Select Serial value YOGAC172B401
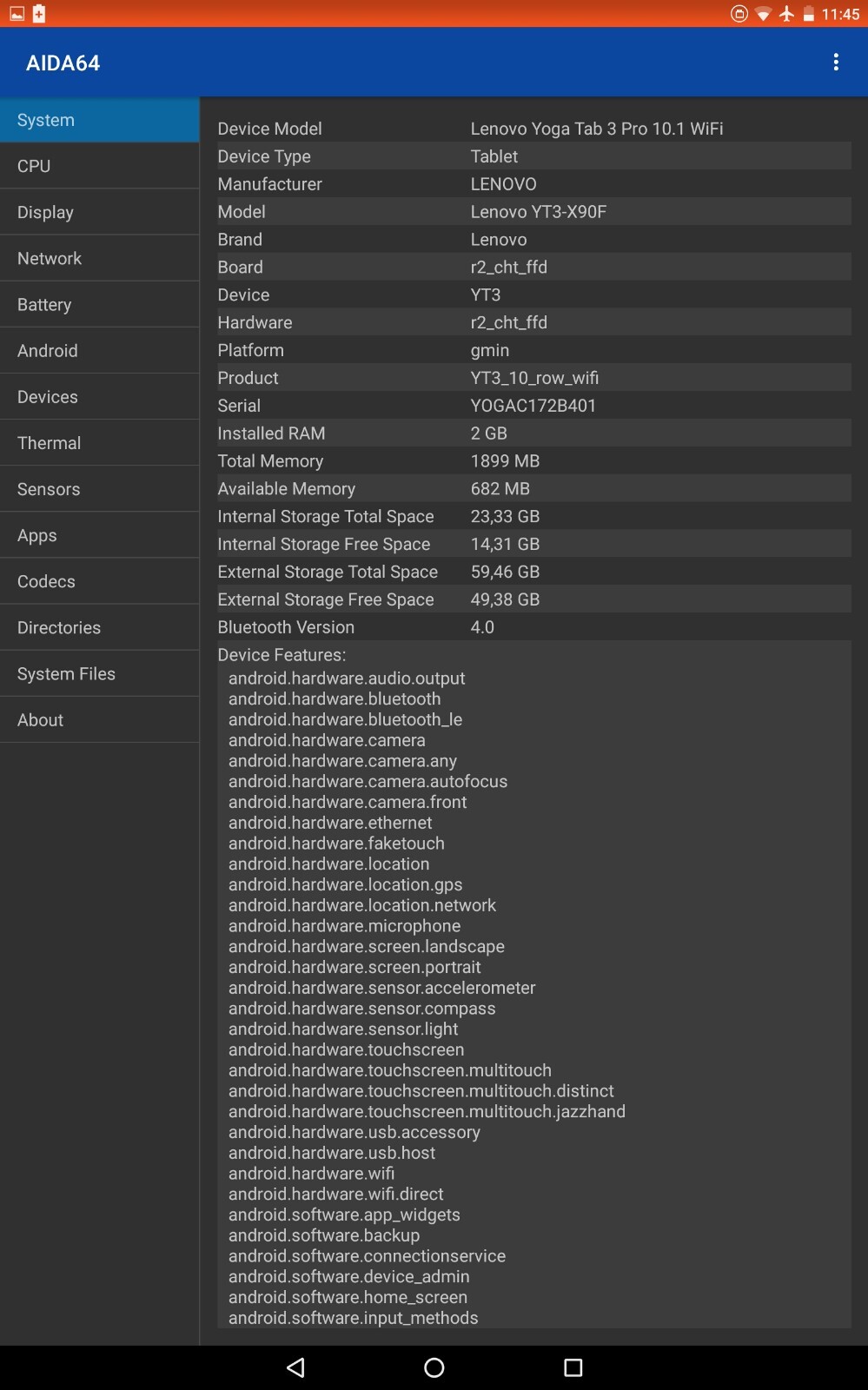 coord(533,406)
